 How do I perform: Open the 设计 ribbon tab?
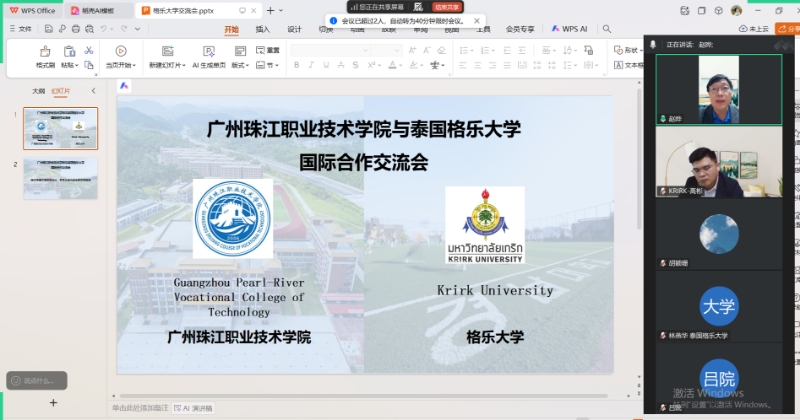click(x=294, y=29)
